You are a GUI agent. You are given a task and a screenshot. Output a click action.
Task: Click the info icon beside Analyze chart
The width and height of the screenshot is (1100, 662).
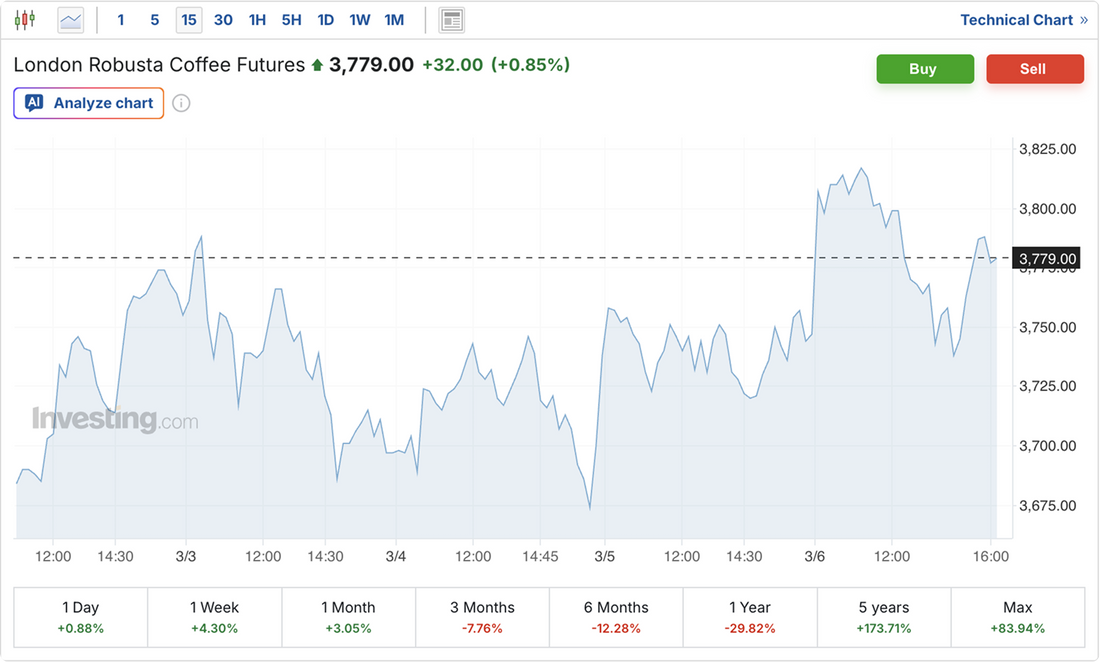click(181, 103)
